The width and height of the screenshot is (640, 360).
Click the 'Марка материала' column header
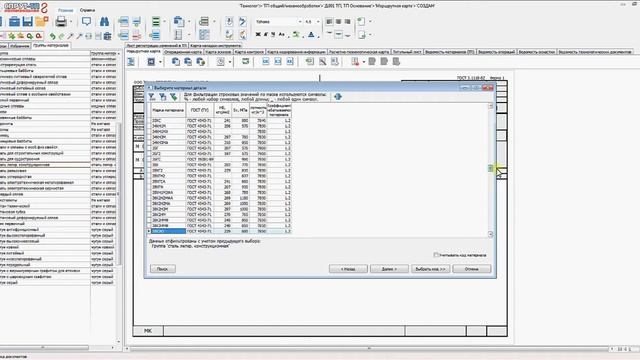tap(168, 110)
